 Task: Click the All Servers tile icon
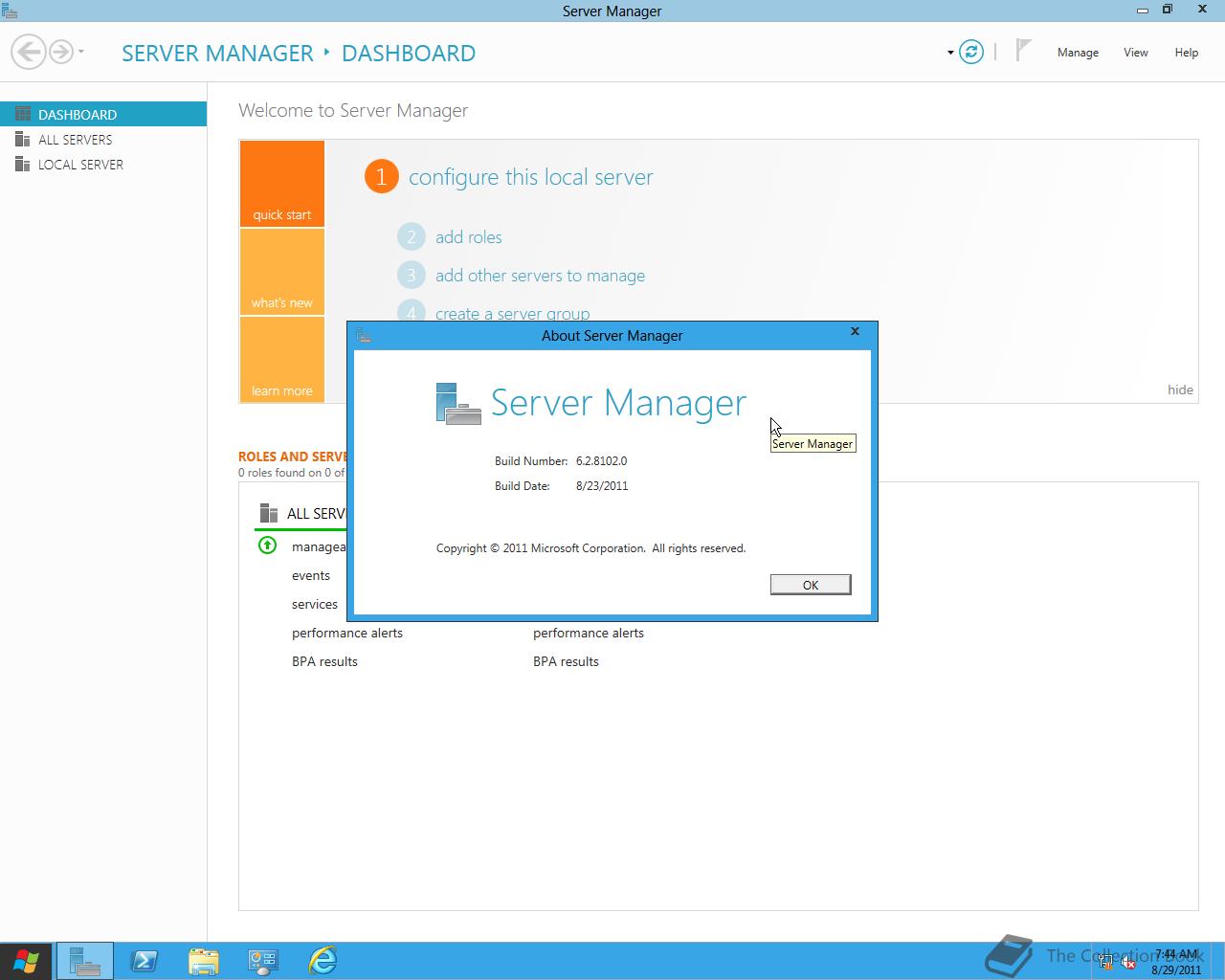269,514
